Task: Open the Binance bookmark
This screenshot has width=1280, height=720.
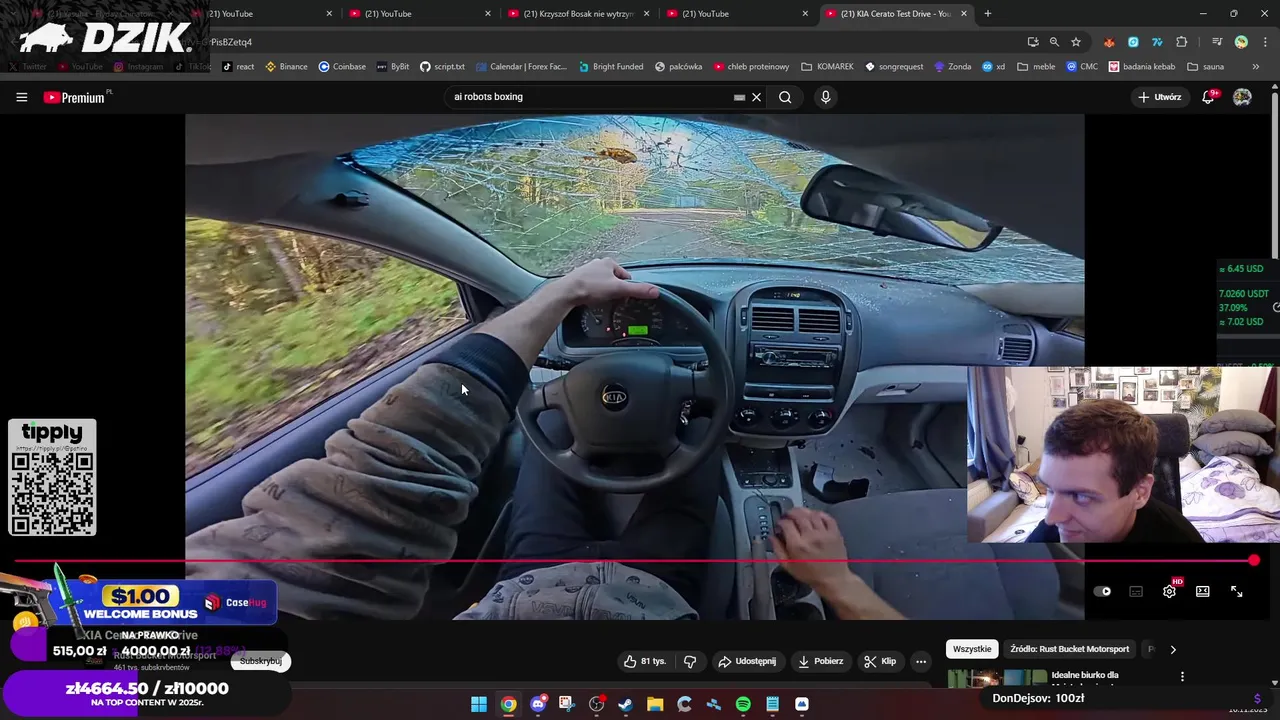Action: (x=286, y=67)
